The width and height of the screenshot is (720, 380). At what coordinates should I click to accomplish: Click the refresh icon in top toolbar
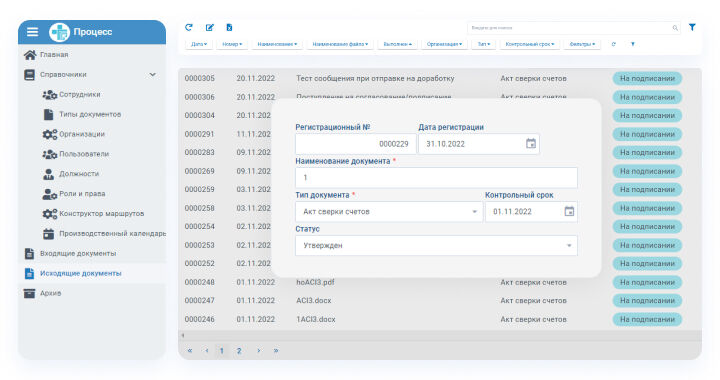[x=189, y=28]
